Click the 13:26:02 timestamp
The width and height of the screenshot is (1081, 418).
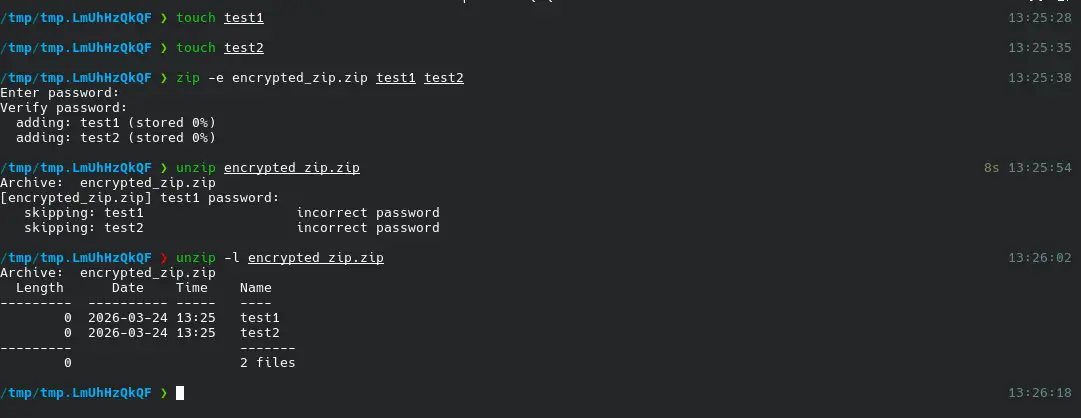1040,258
